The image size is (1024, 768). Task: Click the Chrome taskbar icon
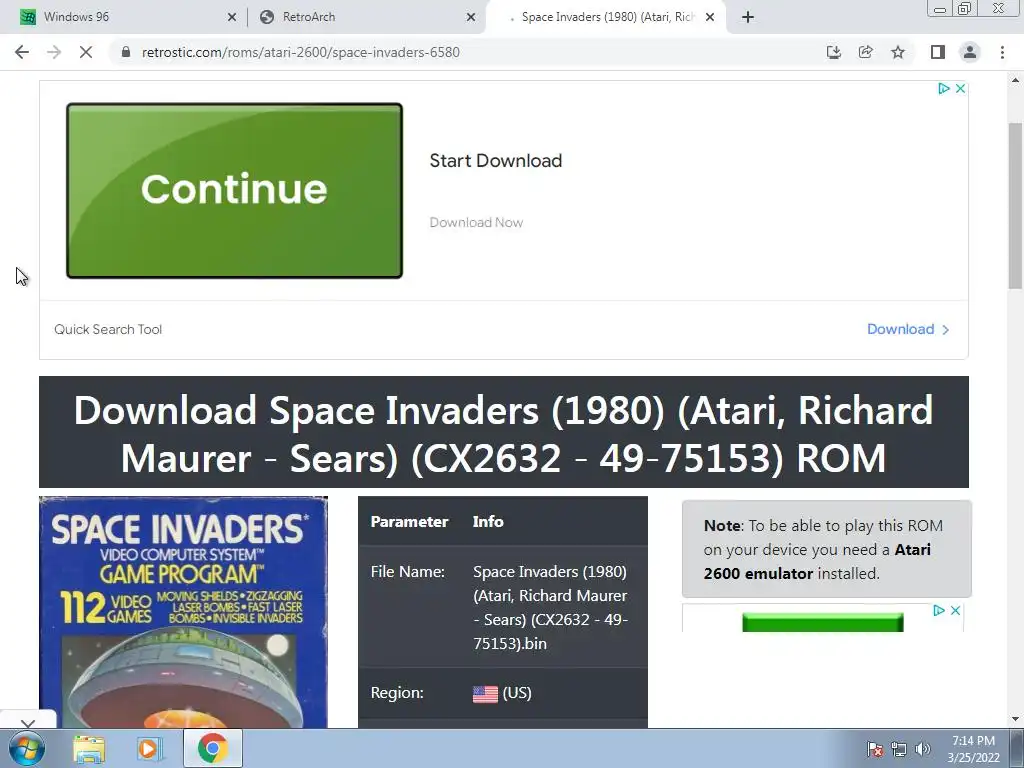point(212,748)
